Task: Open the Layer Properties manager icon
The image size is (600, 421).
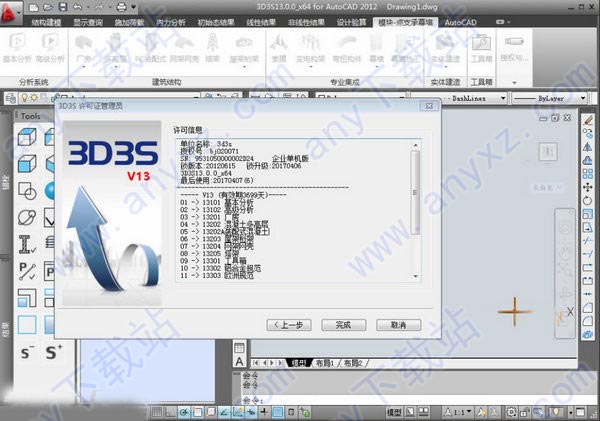Action: tap(10, 98)
